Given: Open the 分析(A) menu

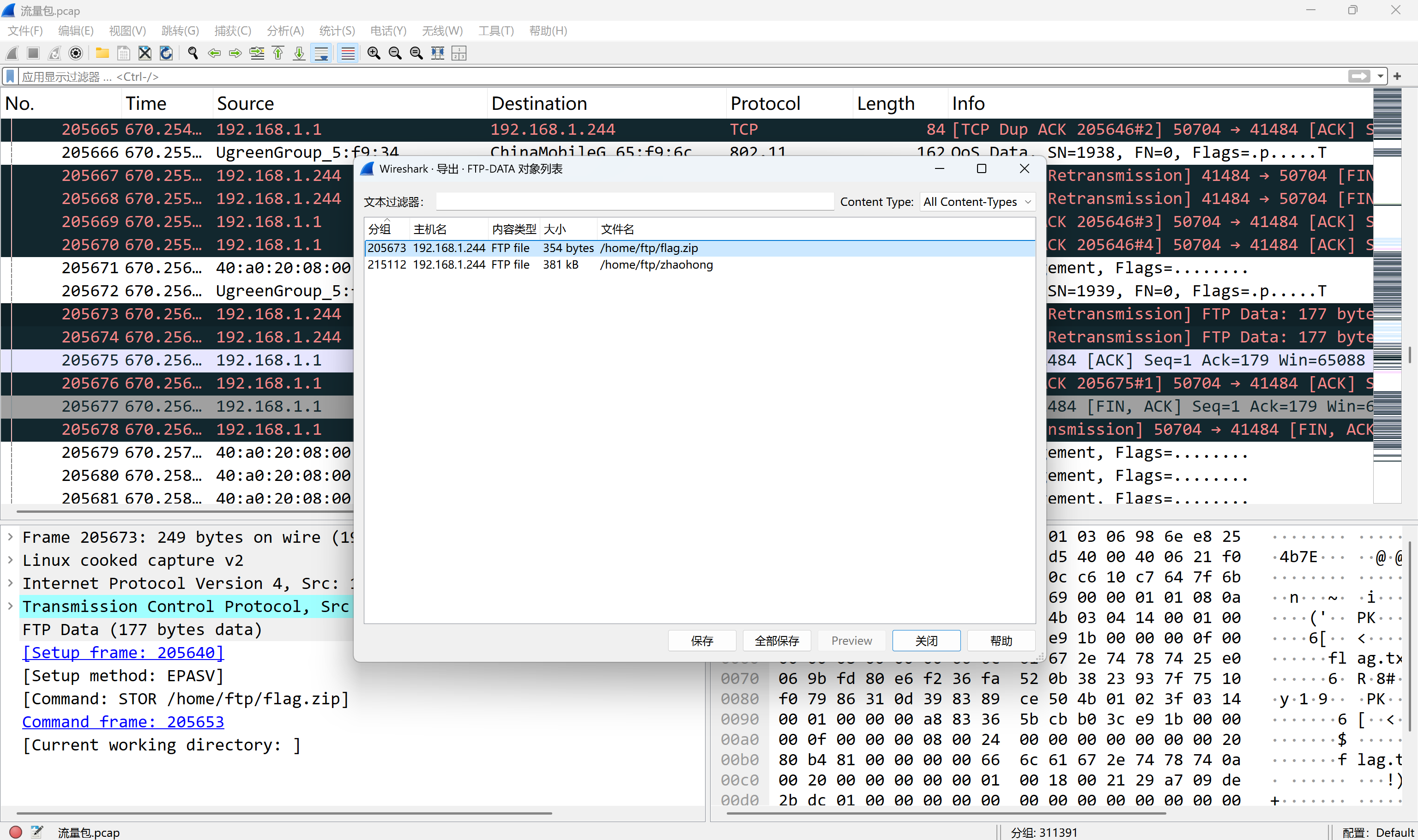Looking at the screenshot, I should (285, 30).
